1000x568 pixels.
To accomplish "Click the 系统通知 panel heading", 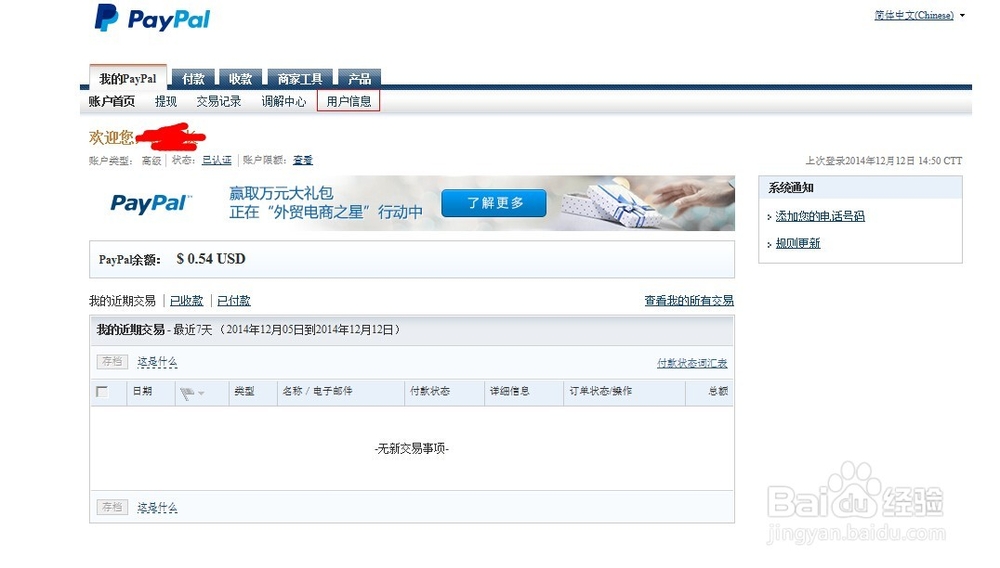I will coord(791,188).
